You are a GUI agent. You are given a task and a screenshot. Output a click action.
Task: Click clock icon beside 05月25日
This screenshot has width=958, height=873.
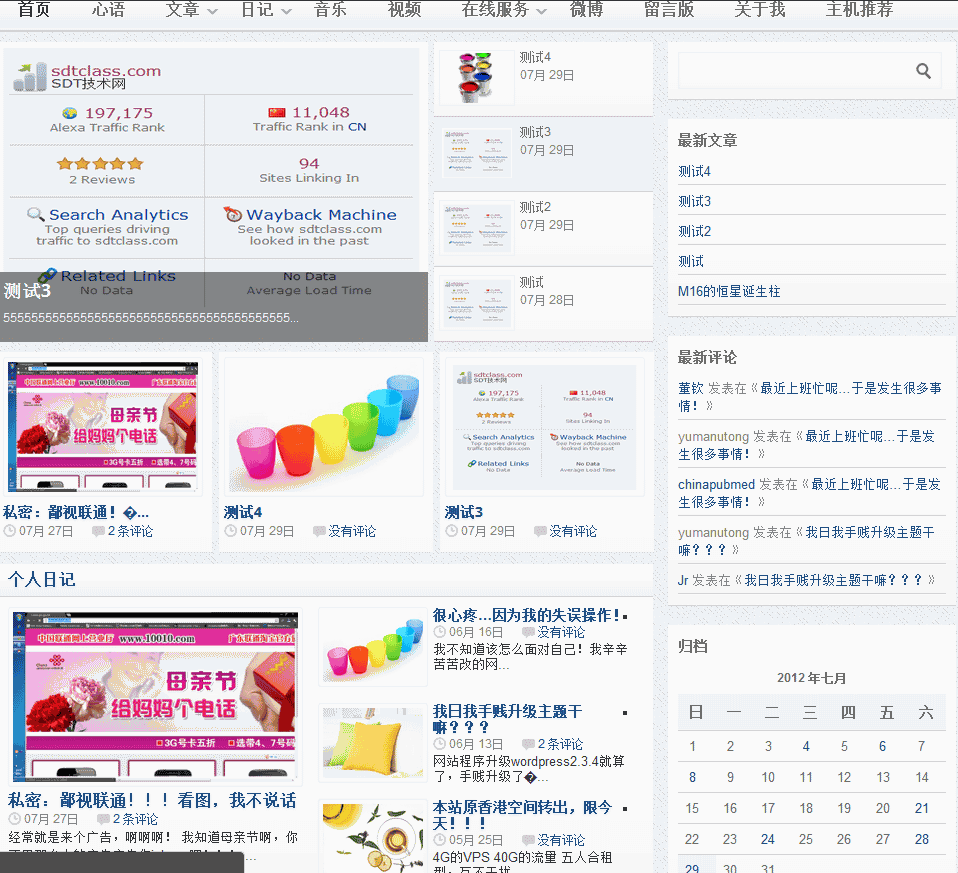(439, 840)
